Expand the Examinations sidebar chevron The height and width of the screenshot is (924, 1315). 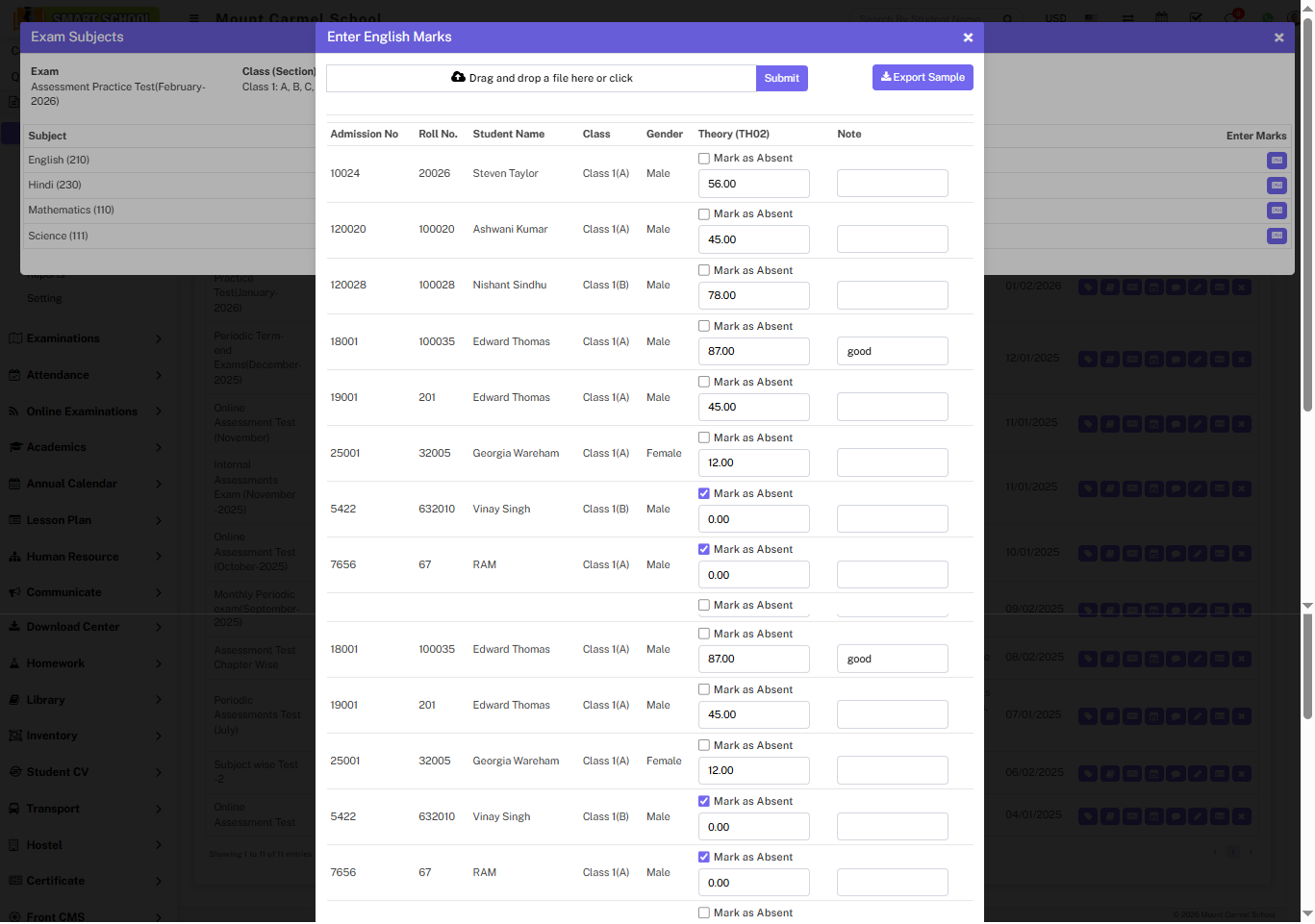coord(159,338)
